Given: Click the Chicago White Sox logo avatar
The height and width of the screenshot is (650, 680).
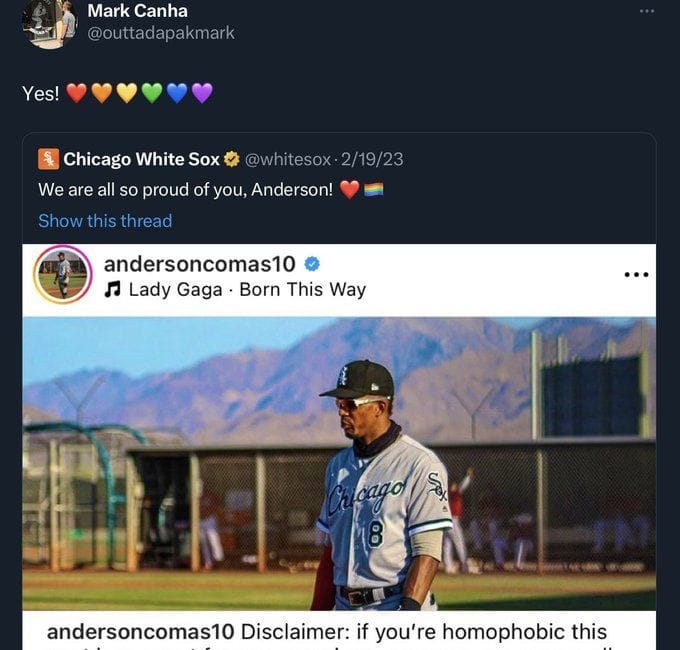Looking at the screenshot, I should (48, 159).
